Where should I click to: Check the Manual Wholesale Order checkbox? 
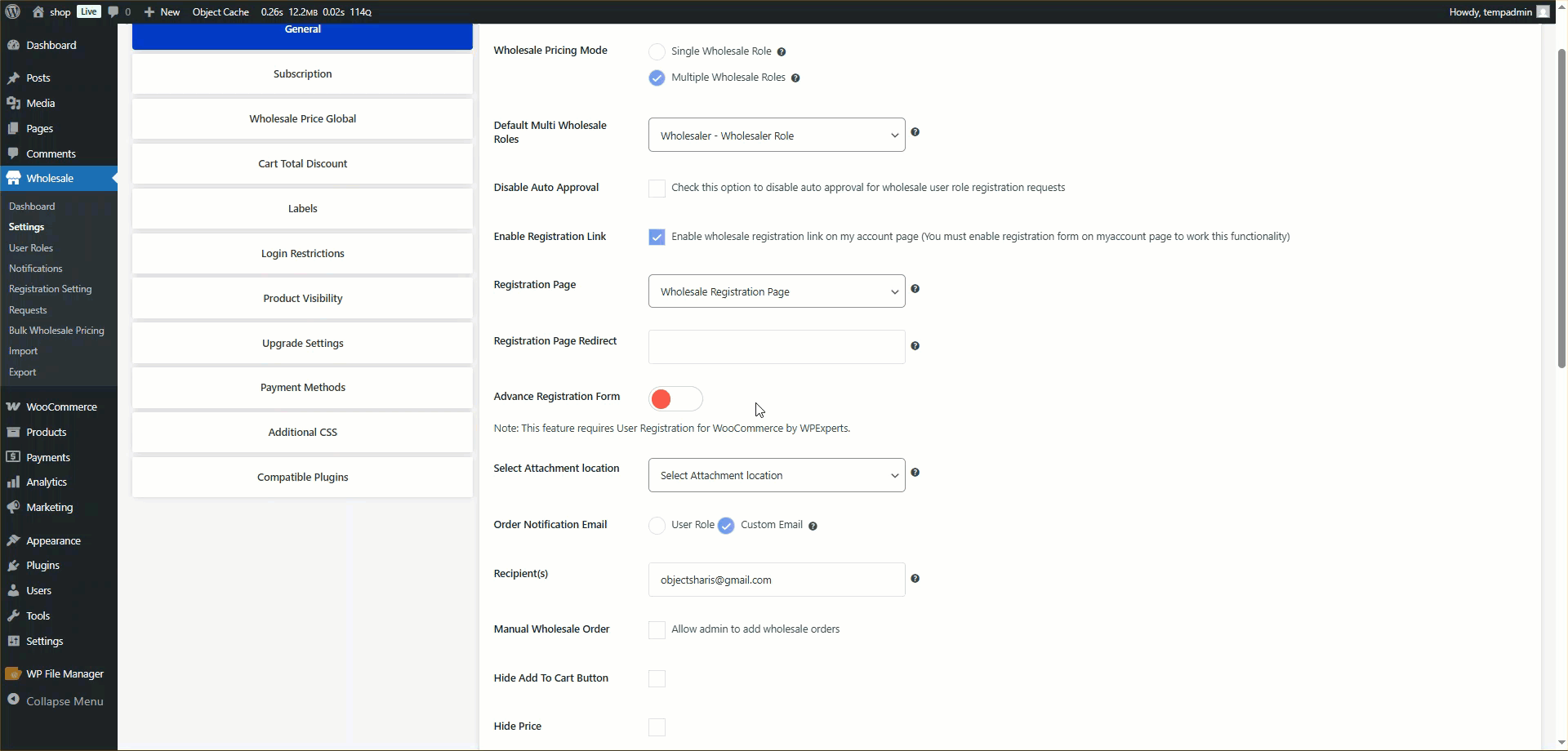(657, 629)
